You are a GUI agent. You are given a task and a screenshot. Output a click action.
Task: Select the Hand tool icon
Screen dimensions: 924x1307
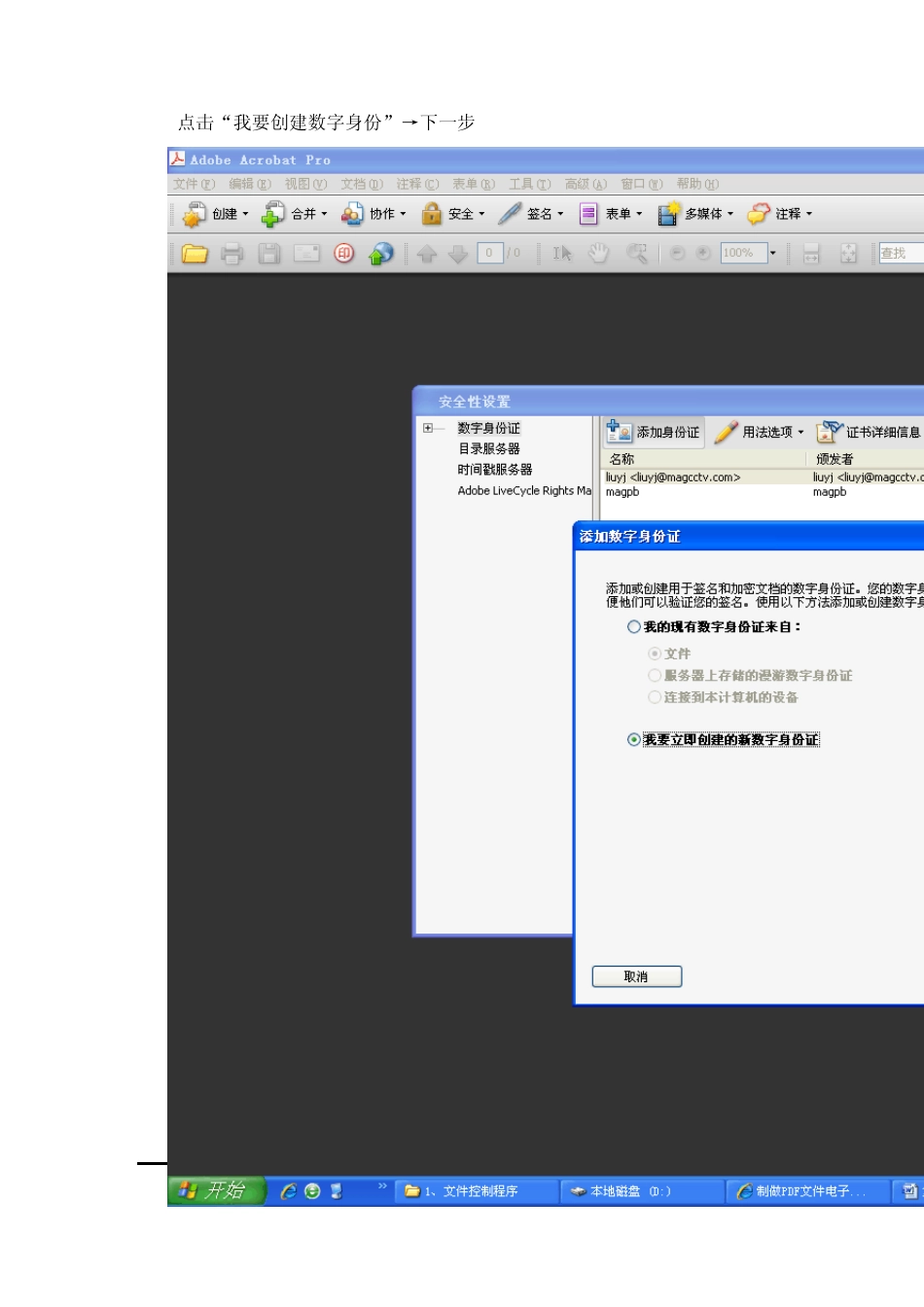(598, 254)
